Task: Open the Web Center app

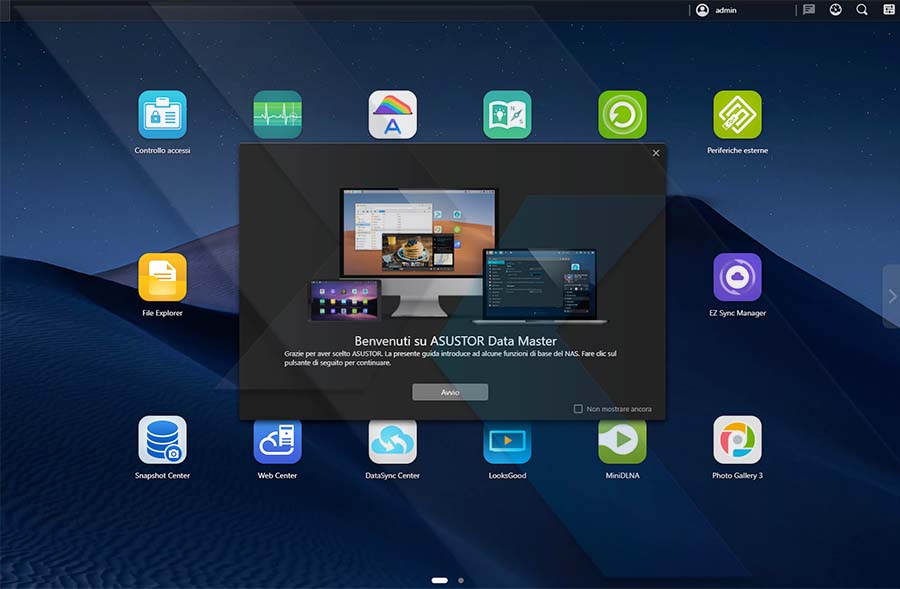Action: coord(277,440)
